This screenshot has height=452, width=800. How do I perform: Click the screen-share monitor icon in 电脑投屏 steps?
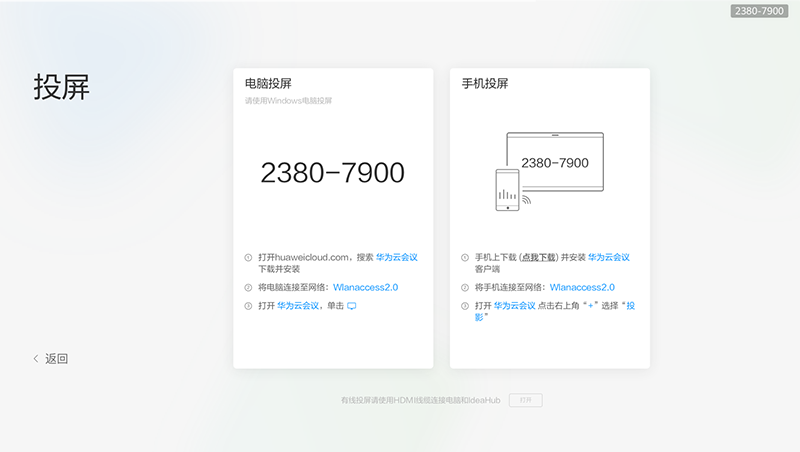pos(351,306)
